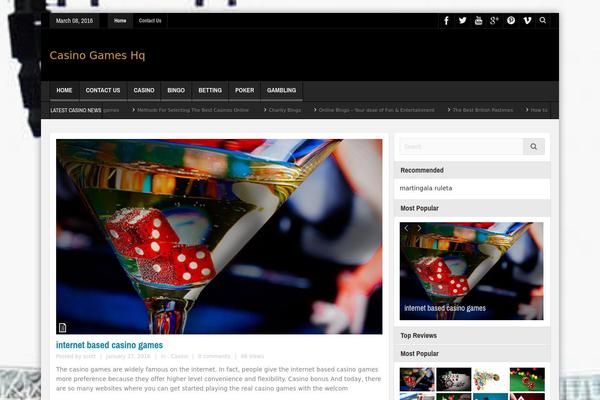Open the Vimeo icon in header
Screen dimensions: 600x400
(x=527, y=21)
